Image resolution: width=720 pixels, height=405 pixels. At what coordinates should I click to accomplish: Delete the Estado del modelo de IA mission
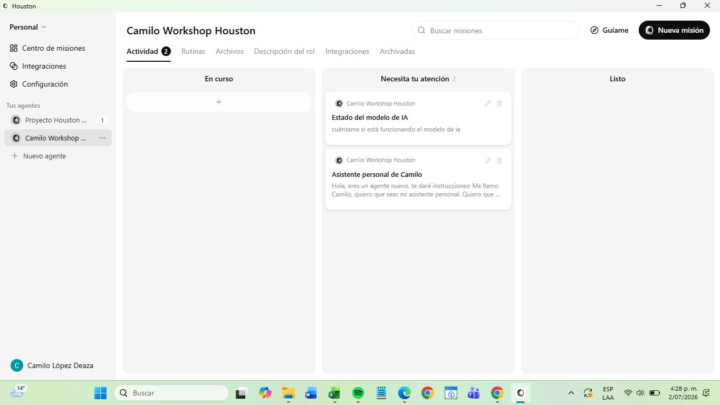[500, 104]
